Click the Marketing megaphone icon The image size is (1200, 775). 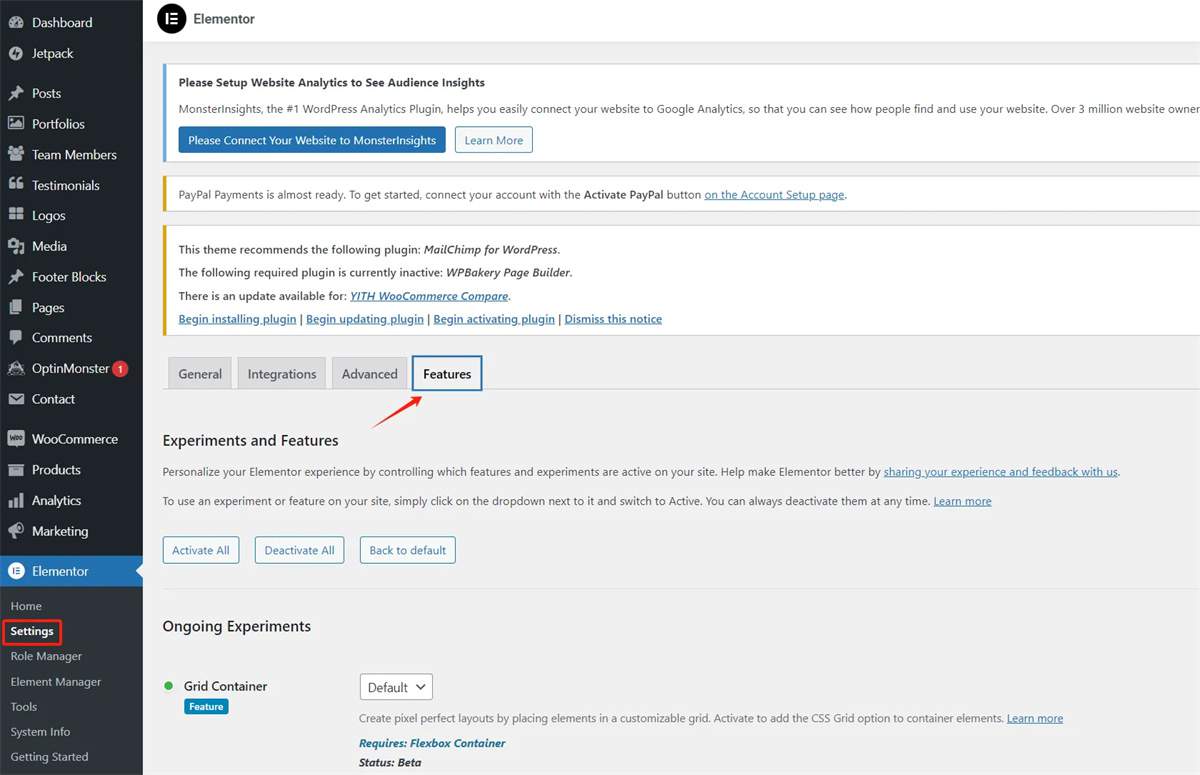click(x=16, y=531)
